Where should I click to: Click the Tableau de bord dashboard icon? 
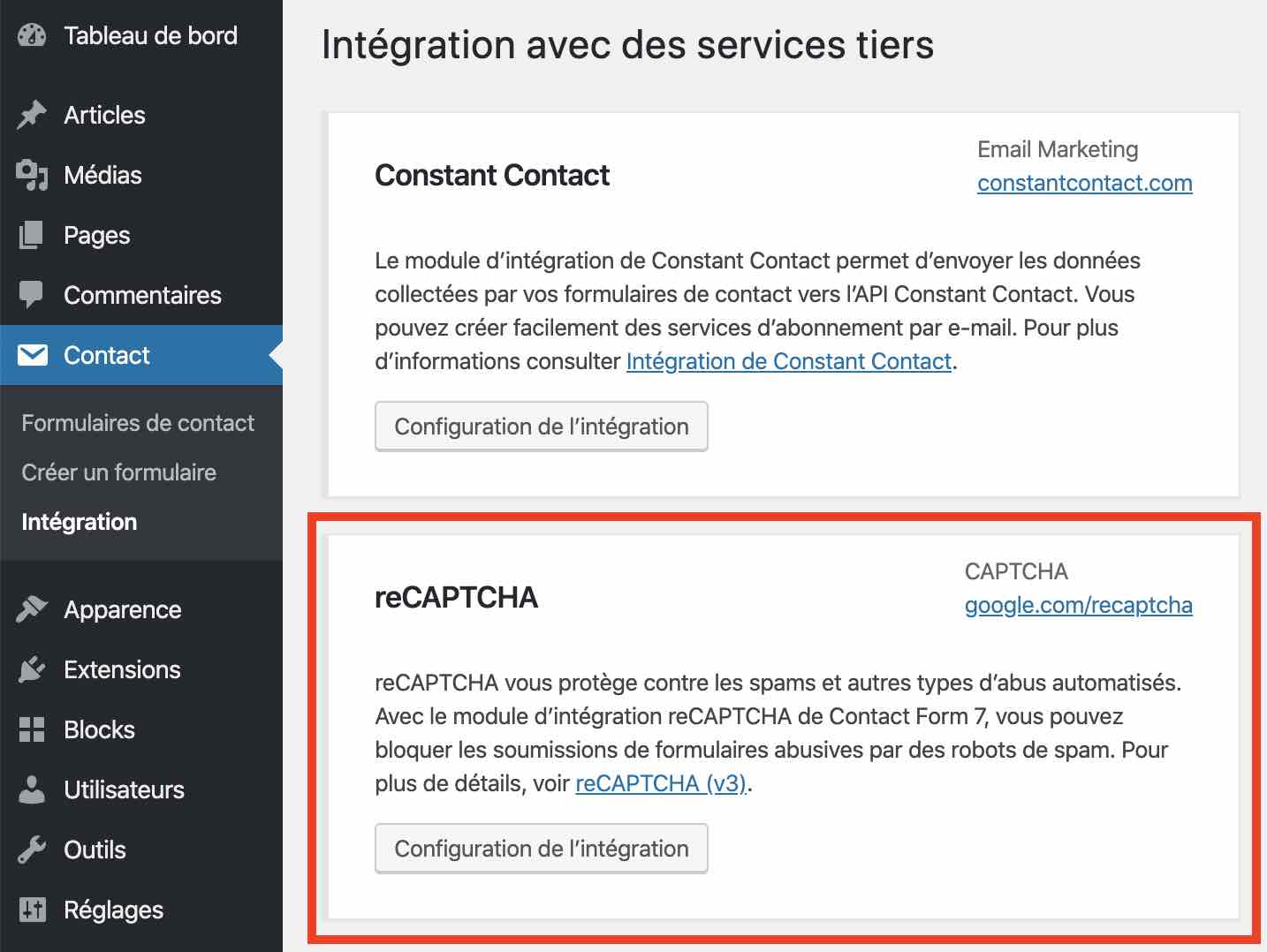pyautogui.click(x=32, y=35)
